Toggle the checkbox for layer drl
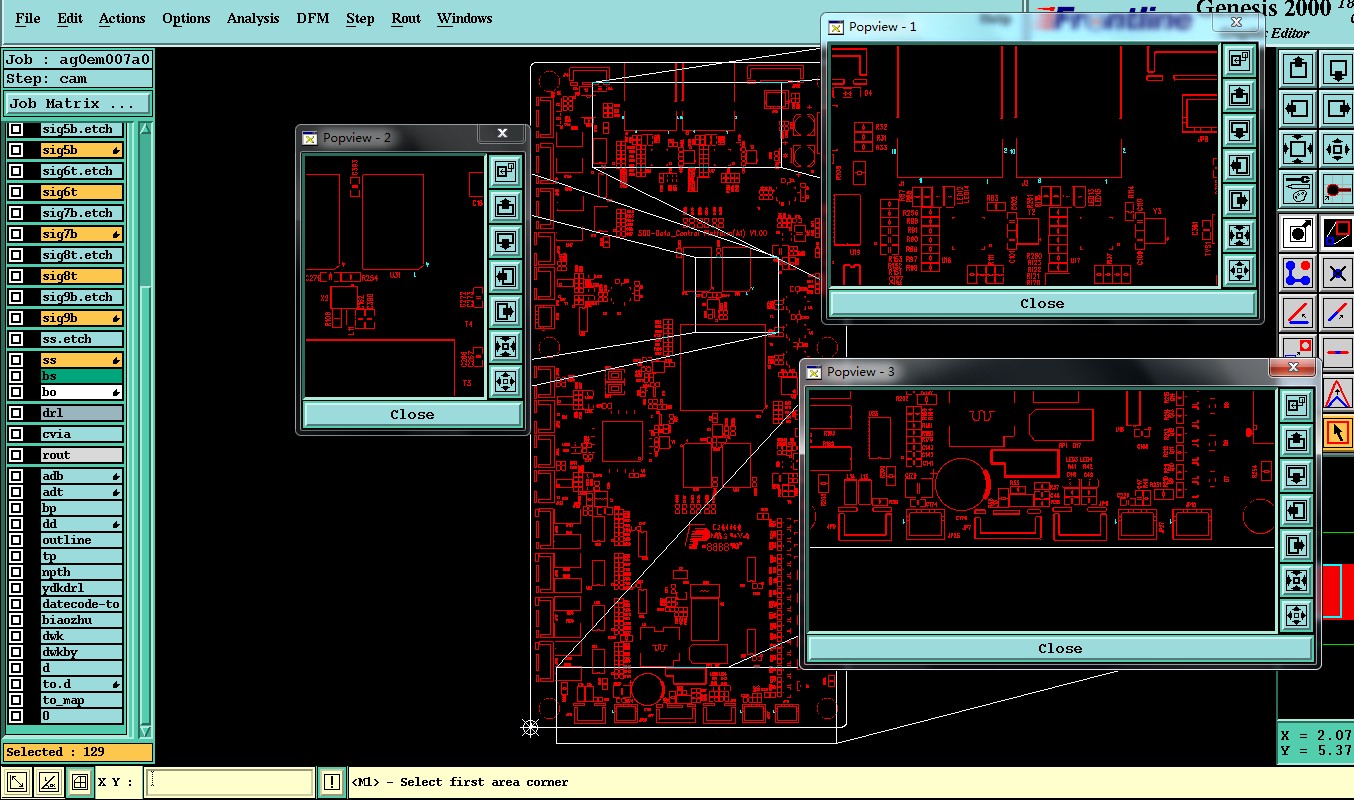Screen dimensions: 1354x800 (x=16, y=413)
